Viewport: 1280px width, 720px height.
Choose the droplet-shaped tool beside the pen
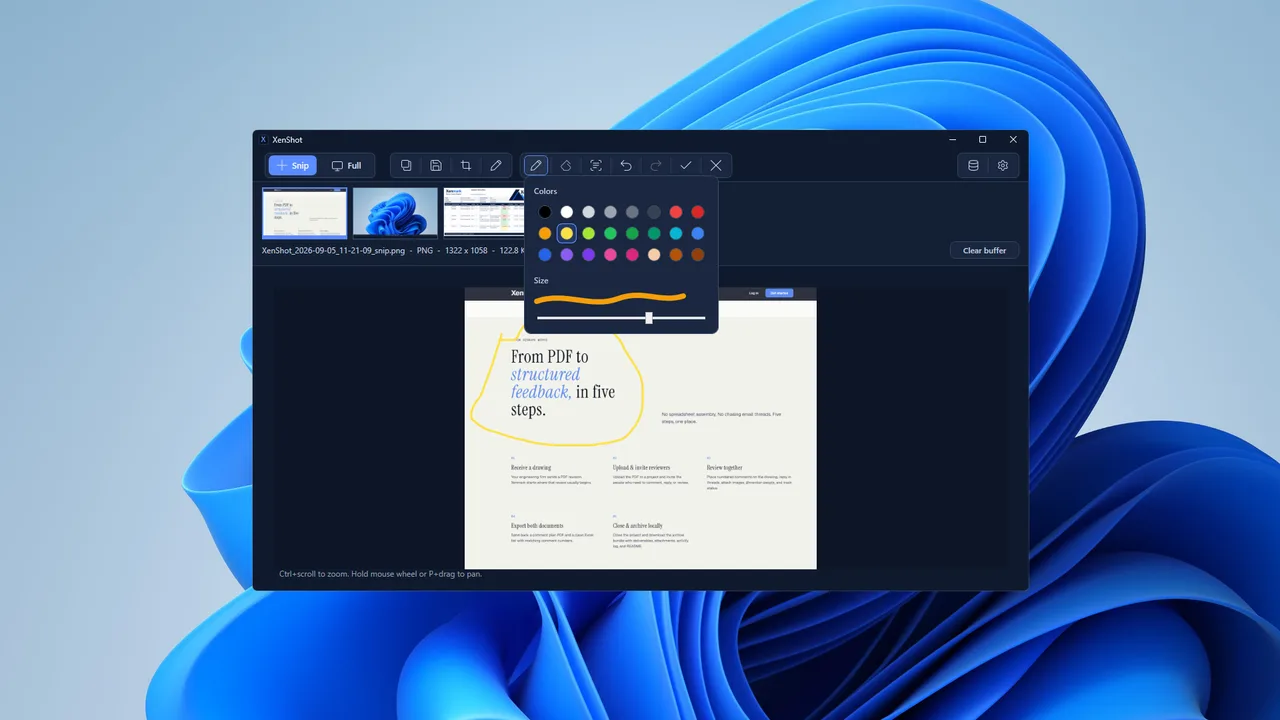[566, 166]
